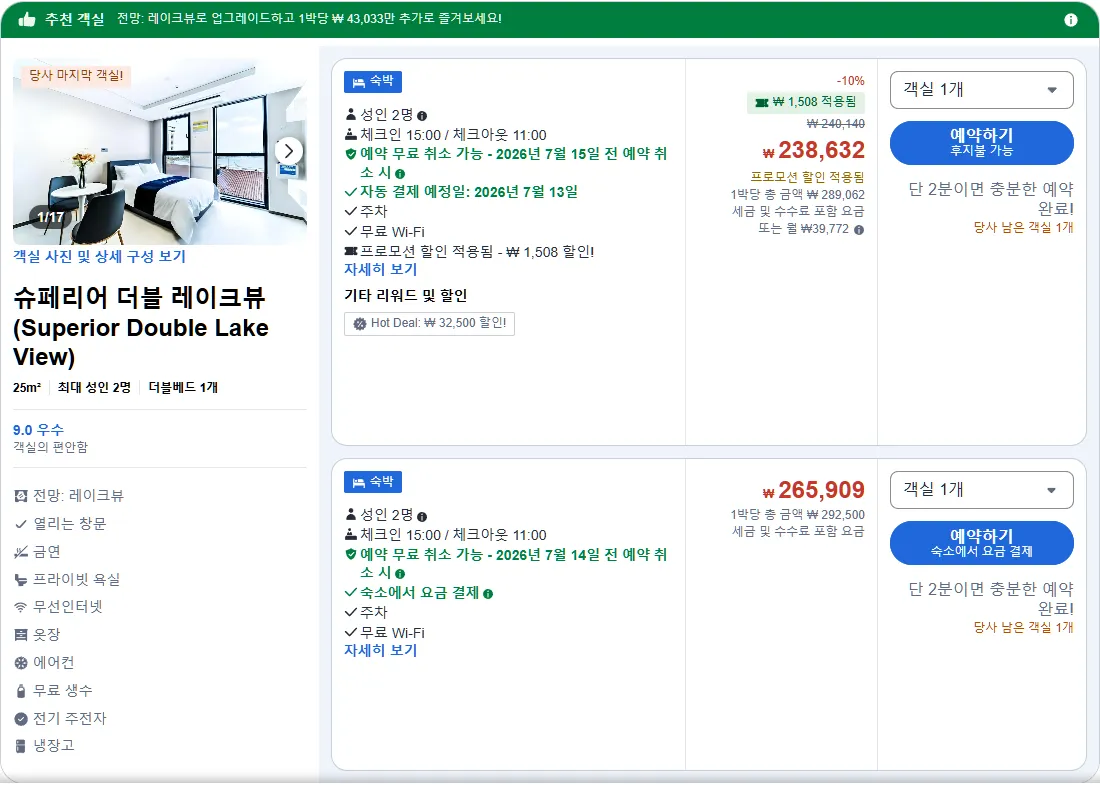Screen dimensions: 1100x785
Task: Open the room photo thumbnail
Action: (160, 152)
